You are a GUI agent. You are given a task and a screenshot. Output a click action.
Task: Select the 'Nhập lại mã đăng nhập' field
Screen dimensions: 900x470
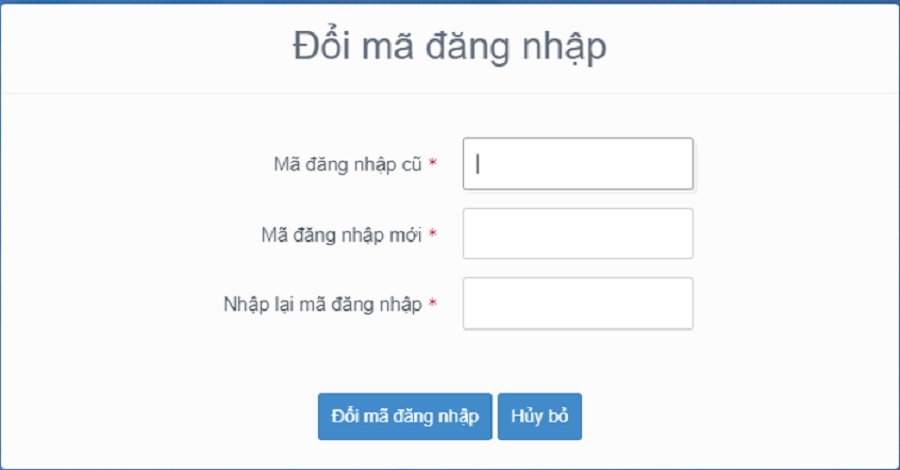pyautogui.click(x=578, y=303)
